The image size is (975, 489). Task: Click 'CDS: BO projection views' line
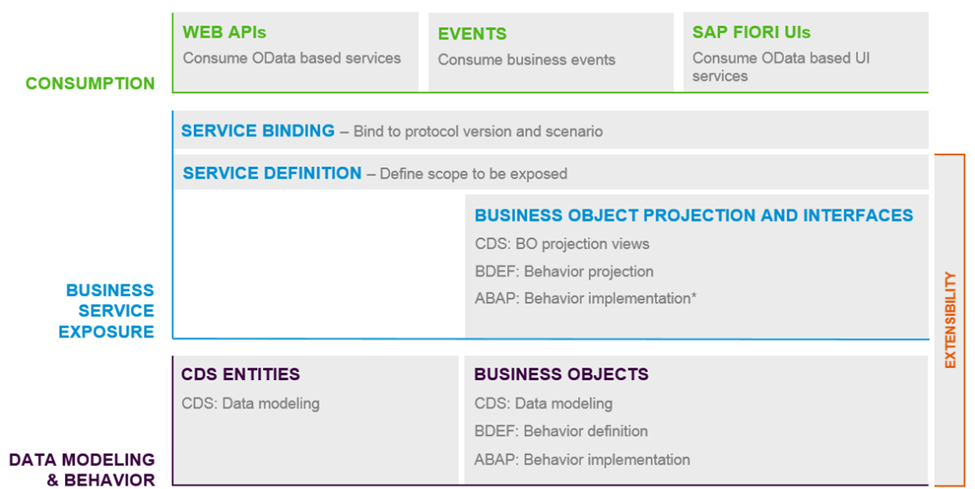pyautogui.click(x=561, y=243)
